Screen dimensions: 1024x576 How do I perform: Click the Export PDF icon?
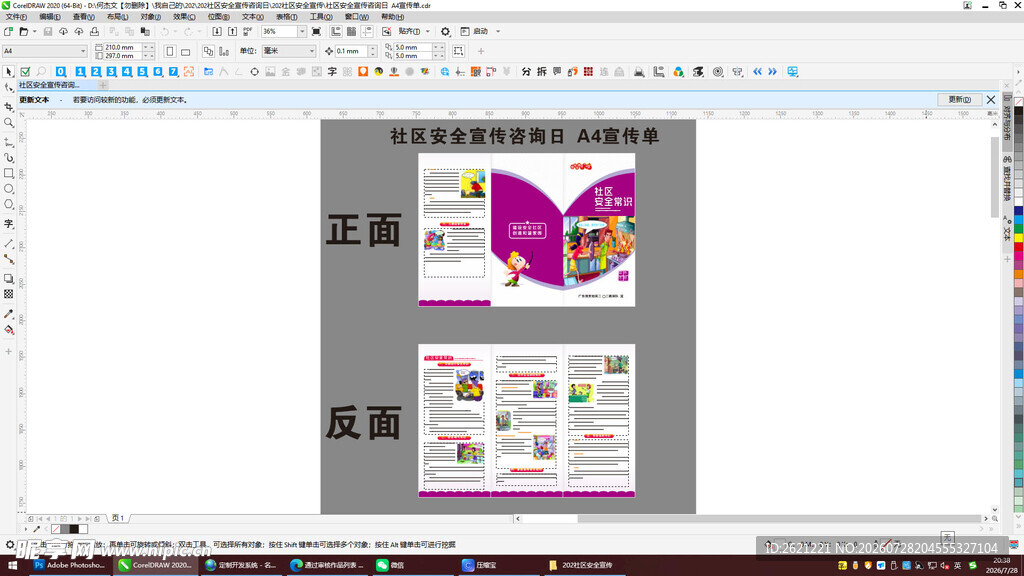click(248, 31)
